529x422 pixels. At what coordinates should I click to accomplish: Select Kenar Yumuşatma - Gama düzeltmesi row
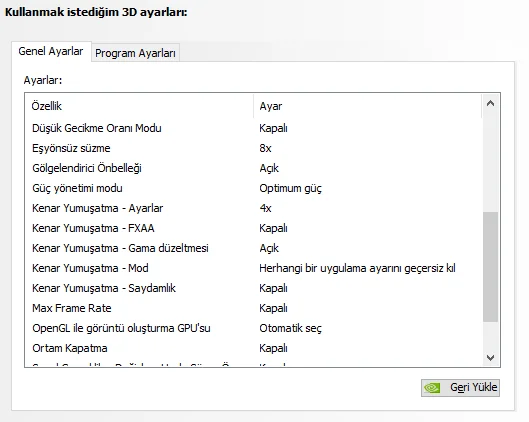coord(254,248)
